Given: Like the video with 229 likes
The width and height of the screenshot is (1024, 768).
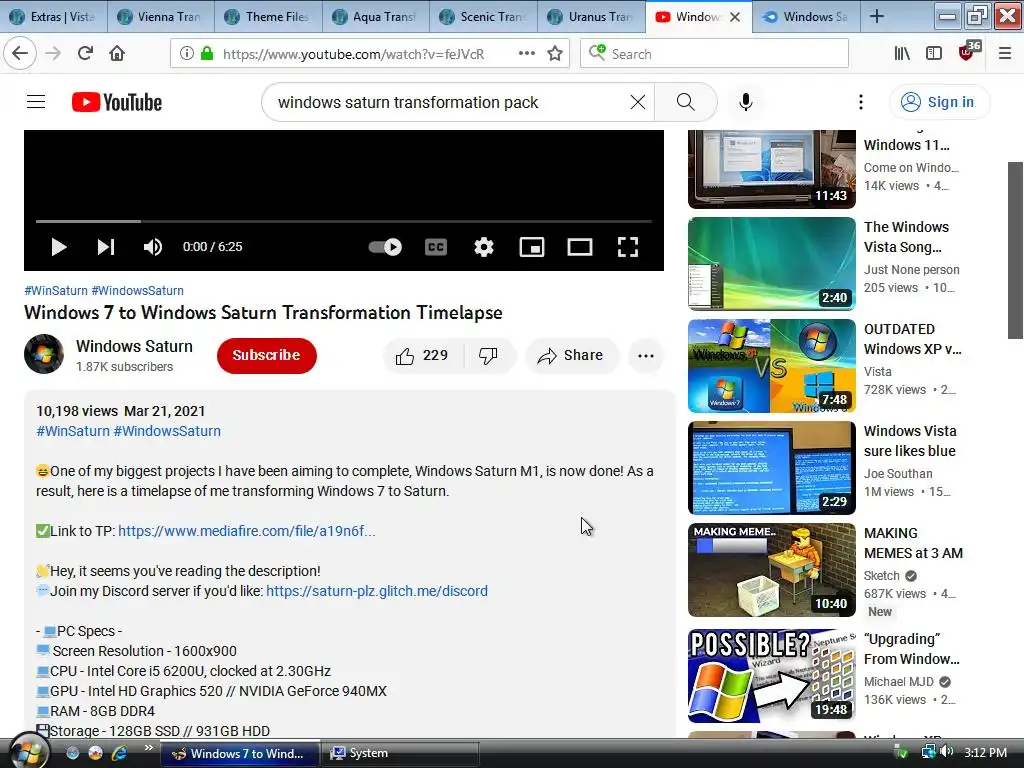Looking at the screenshot, I should (423, 355).
